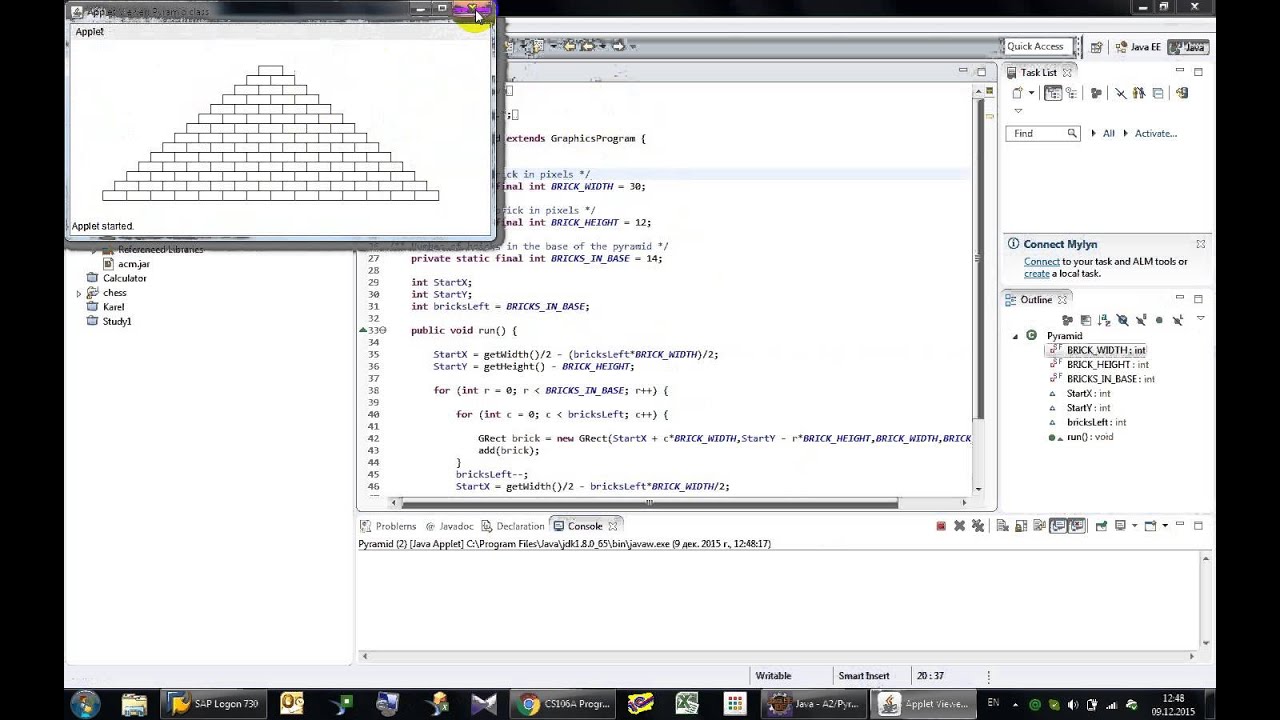Open Task List view menu triangle
The height and width of the screenshot is (720, 1280).
(x=1018, y=111)
